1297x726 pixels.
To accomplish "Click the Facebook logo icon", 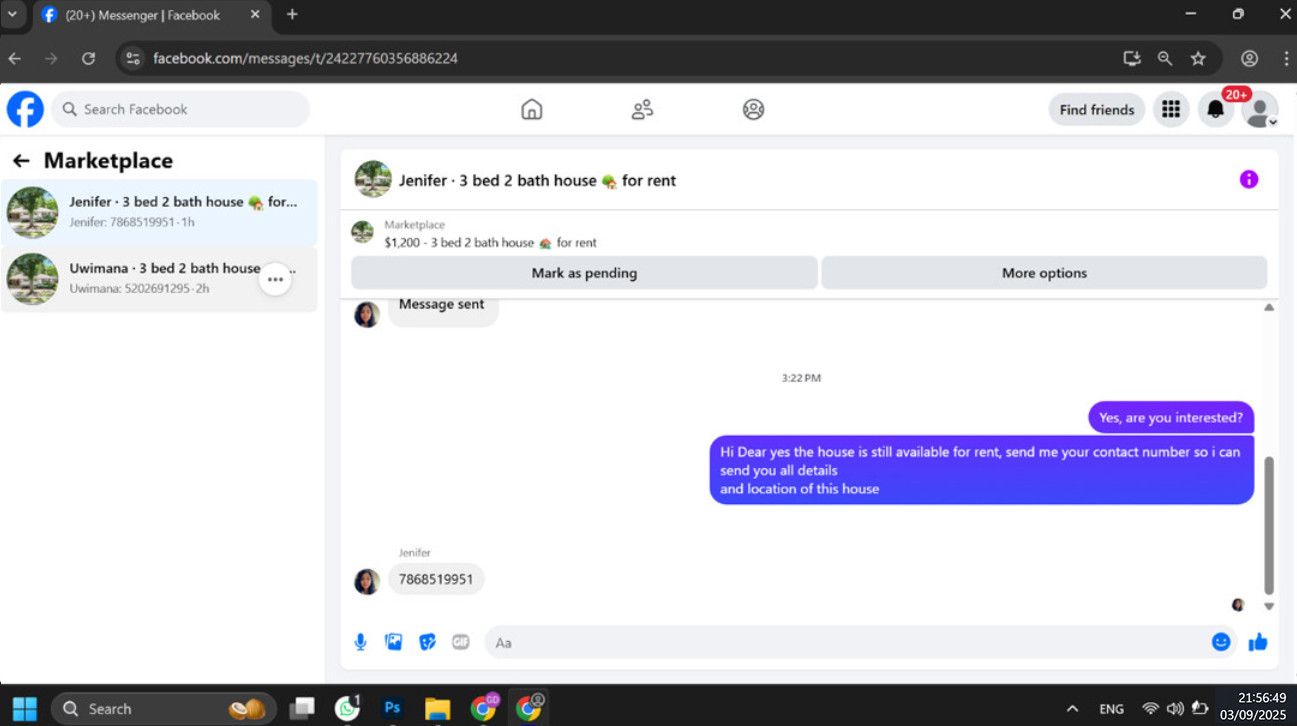I will pos(25,109).
